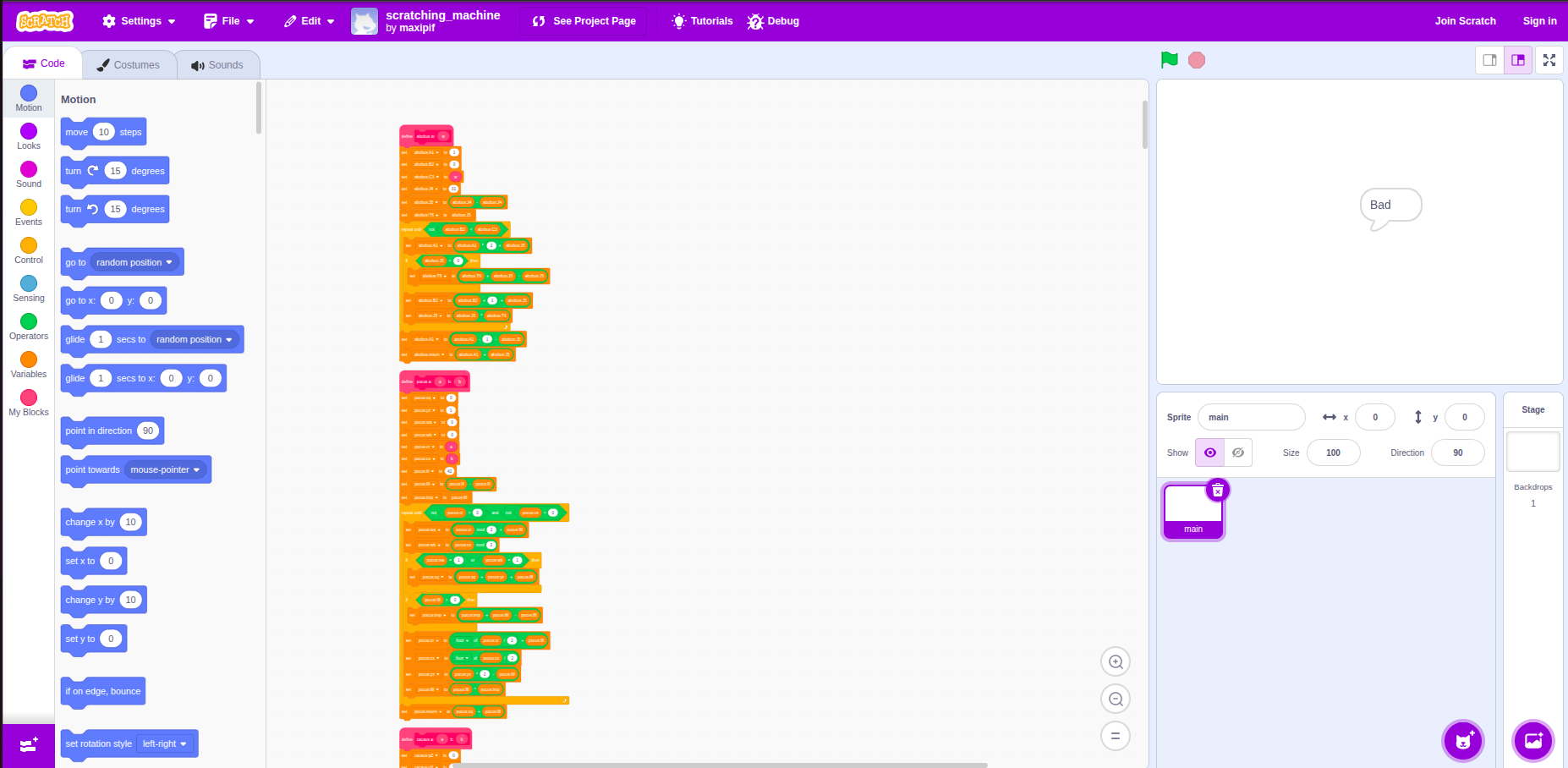The image size is (1568, 768).
Task: Reset workspace zoom to default
Action: 1116,736
